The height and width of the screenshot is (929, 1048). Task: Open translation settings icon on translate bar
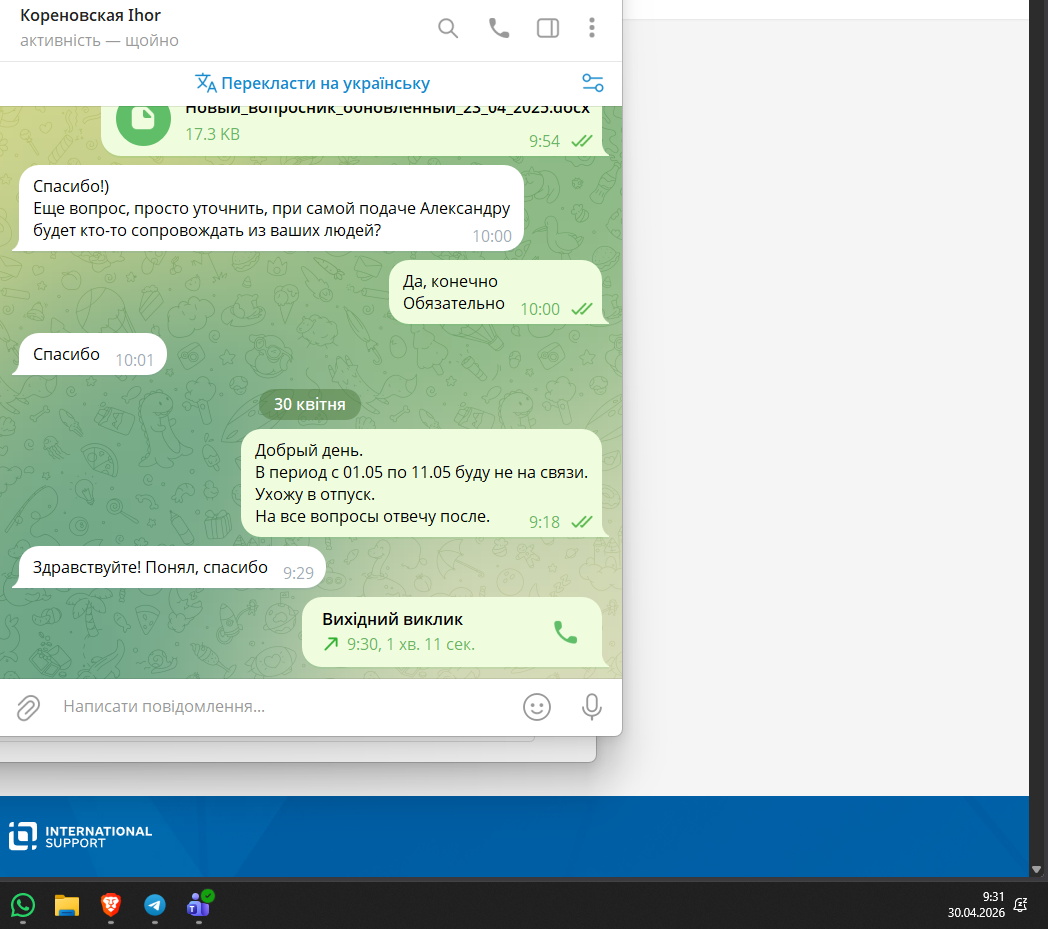coord(593,83)
